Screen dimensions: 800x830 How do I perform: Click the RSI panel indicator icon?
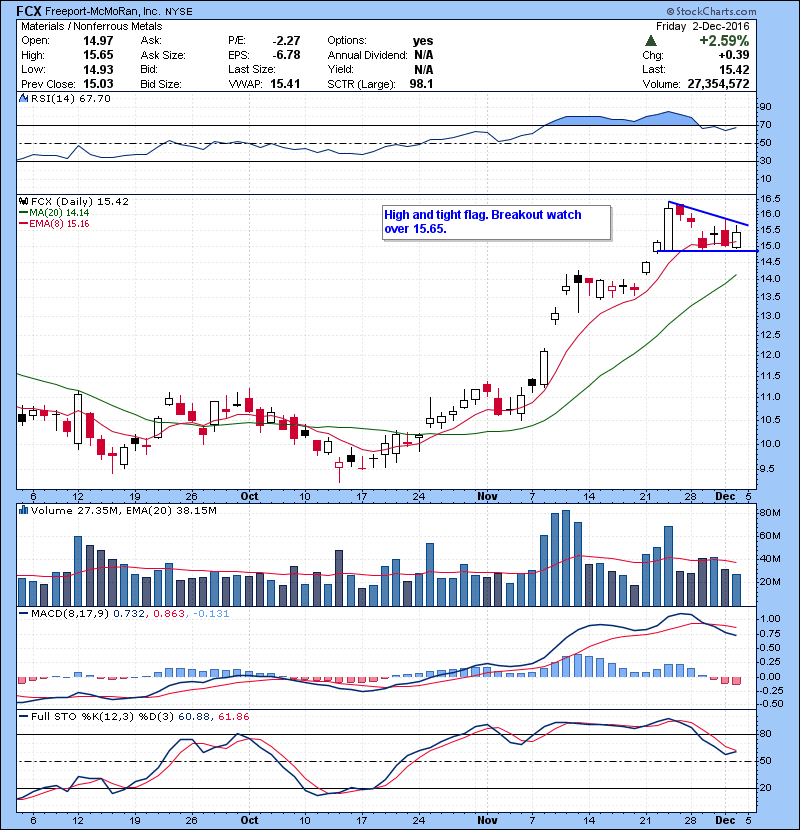point(23,98)
